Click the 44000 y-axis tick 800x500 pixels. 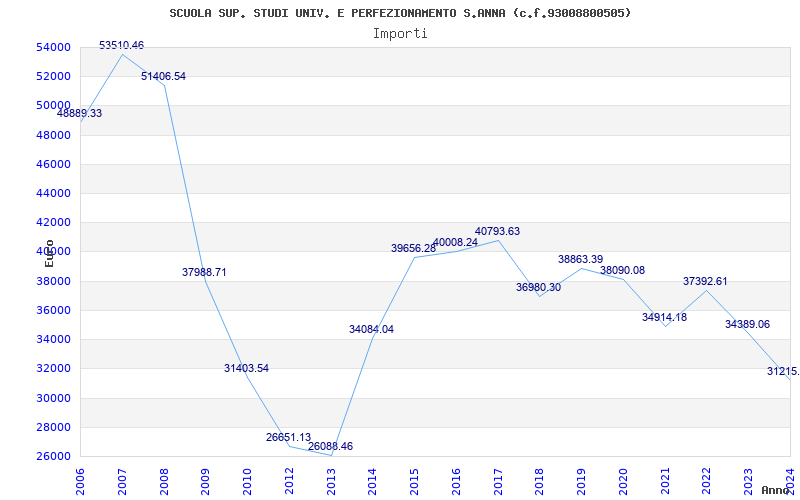coord(53,193)
